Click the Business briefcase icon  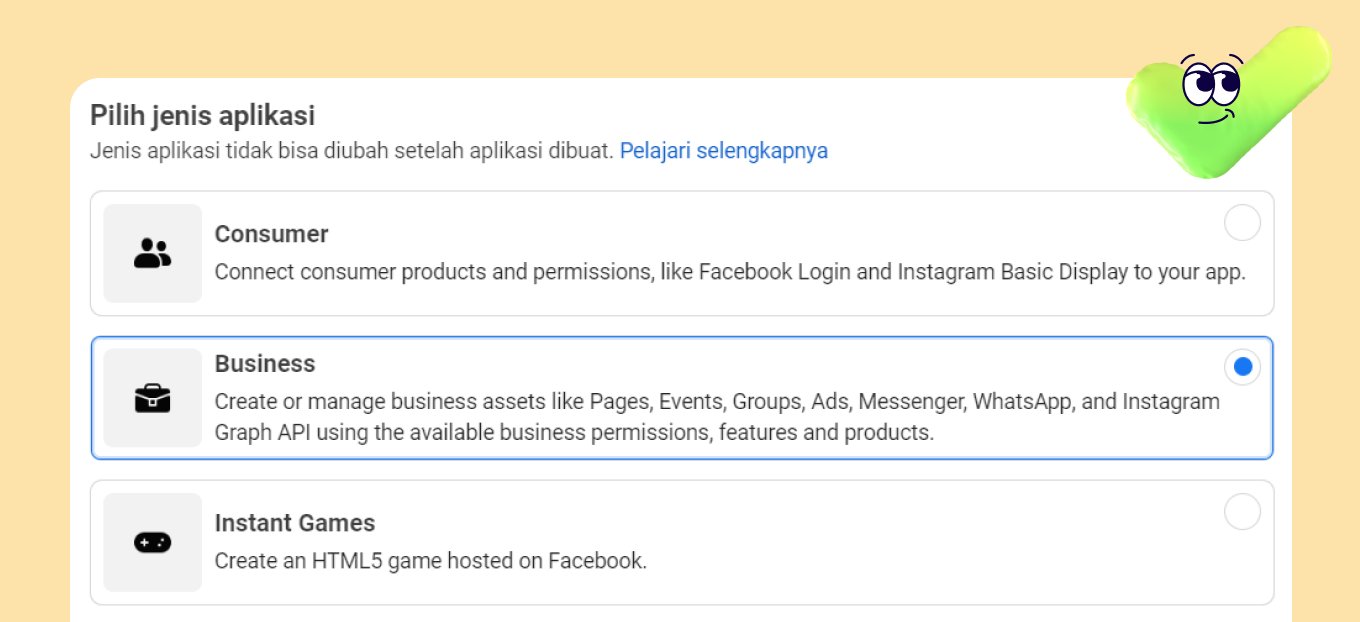153,398
